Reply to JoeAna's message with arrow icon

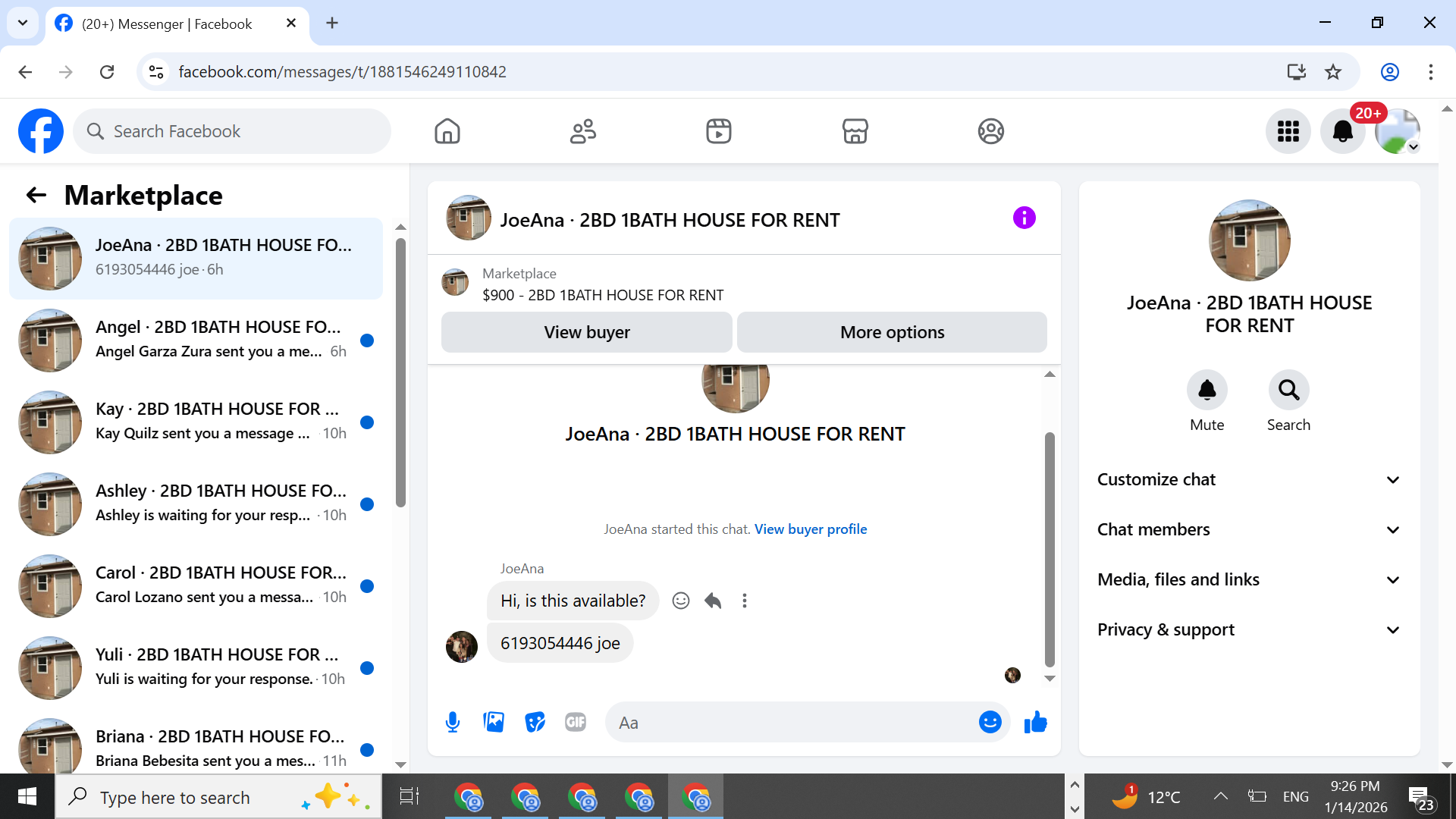(713, 601)
